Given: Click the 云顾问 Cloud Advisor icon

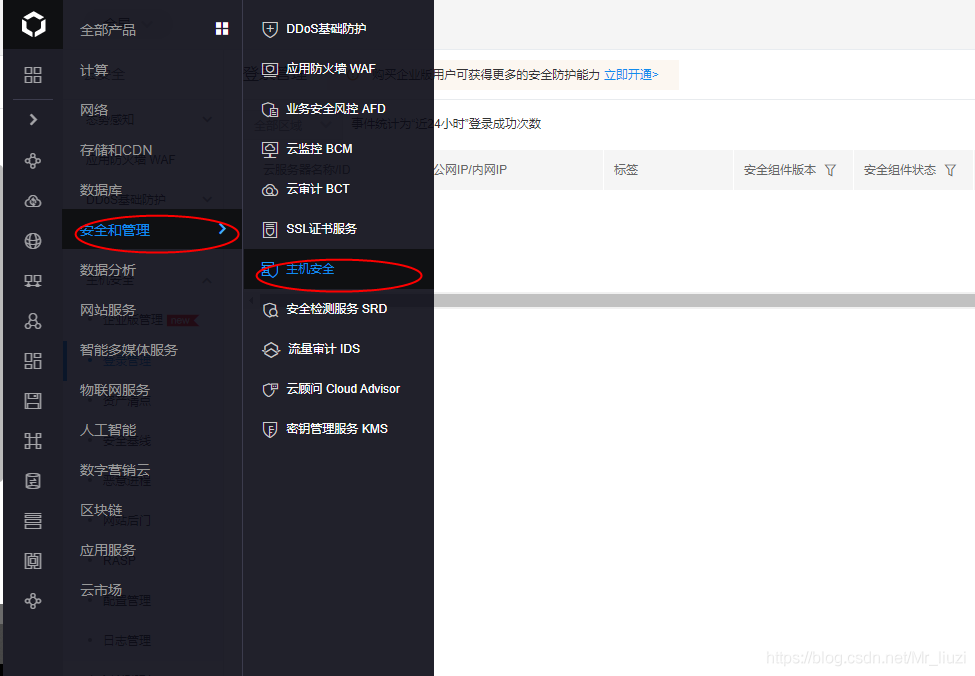Looking at the screenshot, I should point(269,389).
